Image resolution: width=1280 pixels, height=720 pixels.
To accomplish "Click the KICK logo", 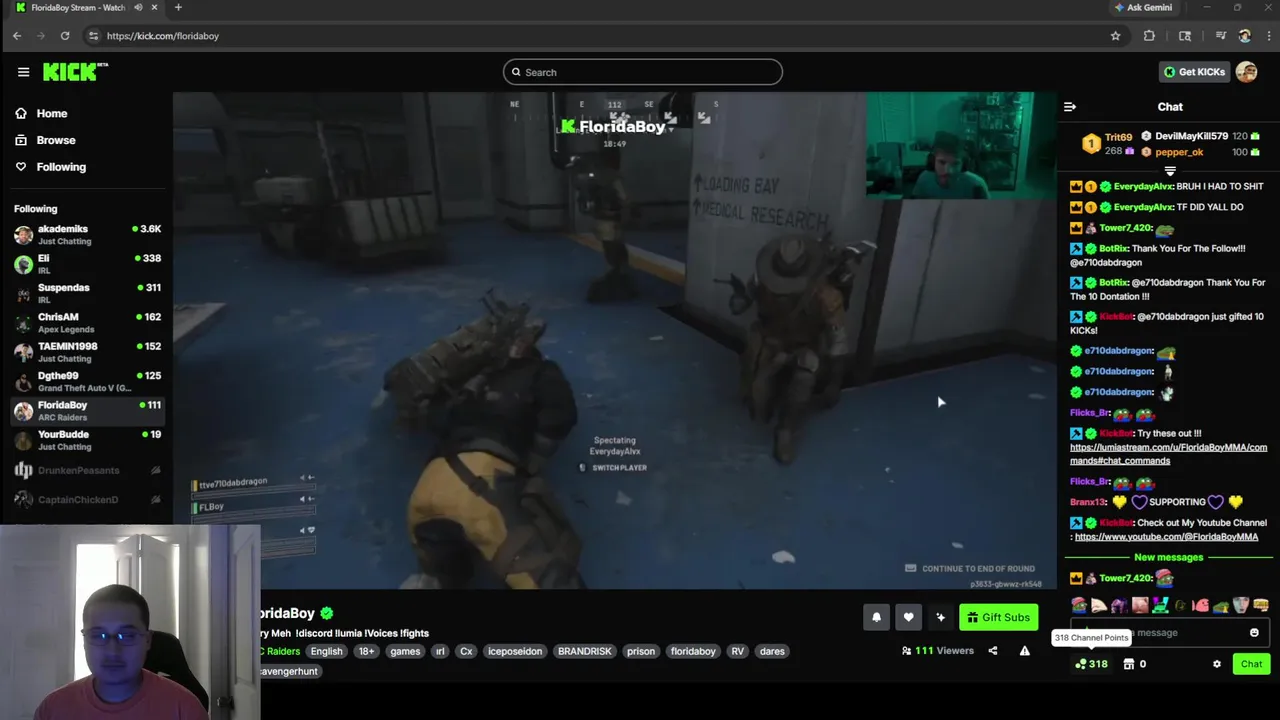I will [75, 72].
